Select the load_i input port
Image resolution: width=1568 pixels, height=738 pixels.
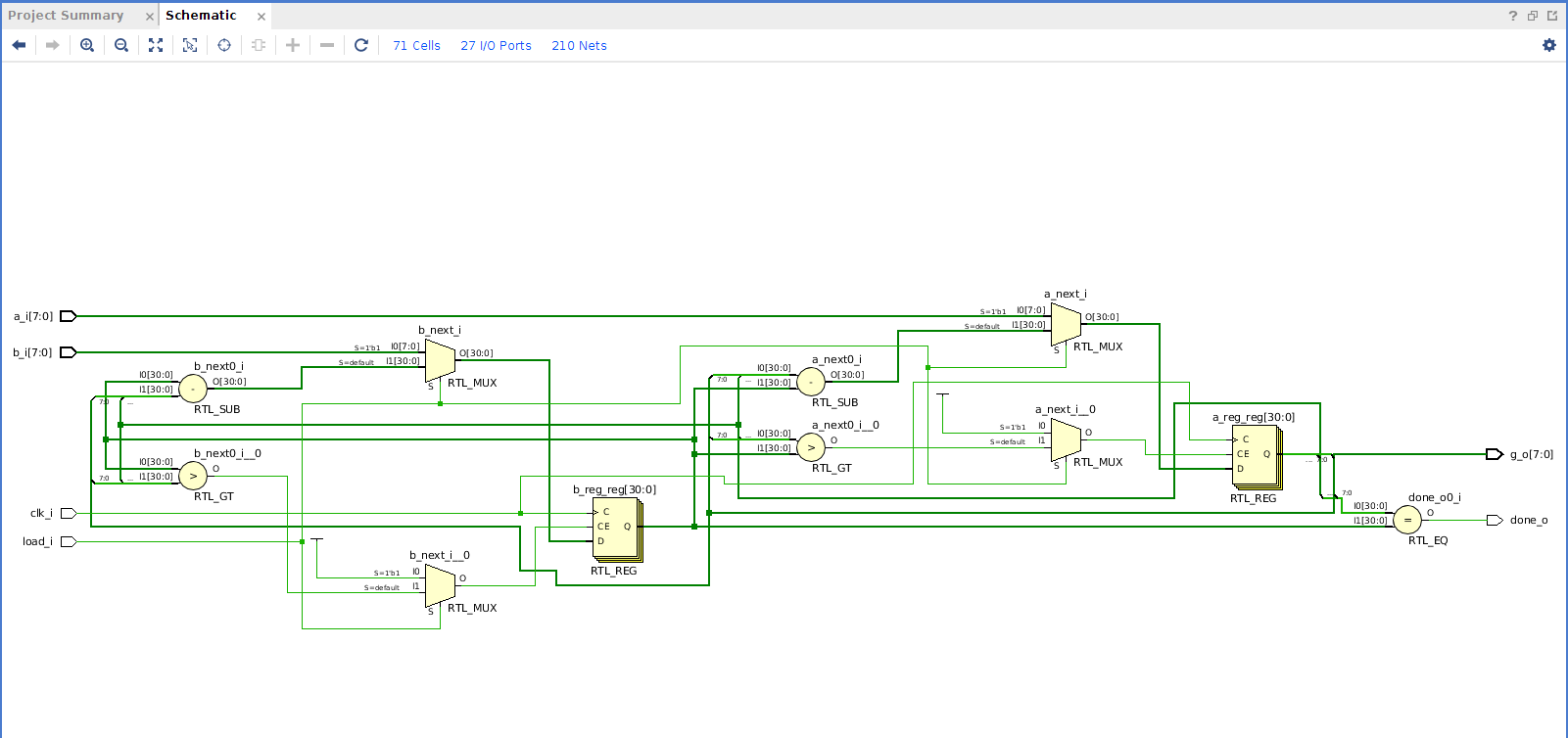point(69,541)
